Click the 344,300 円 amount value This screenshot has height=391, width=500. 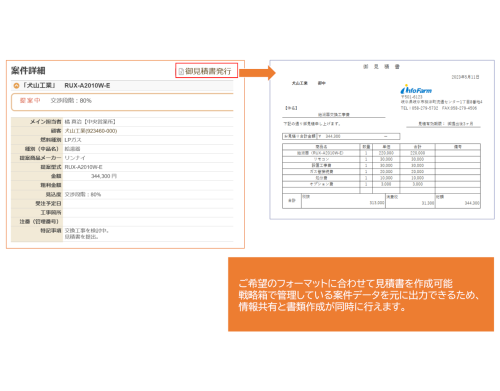104,176
